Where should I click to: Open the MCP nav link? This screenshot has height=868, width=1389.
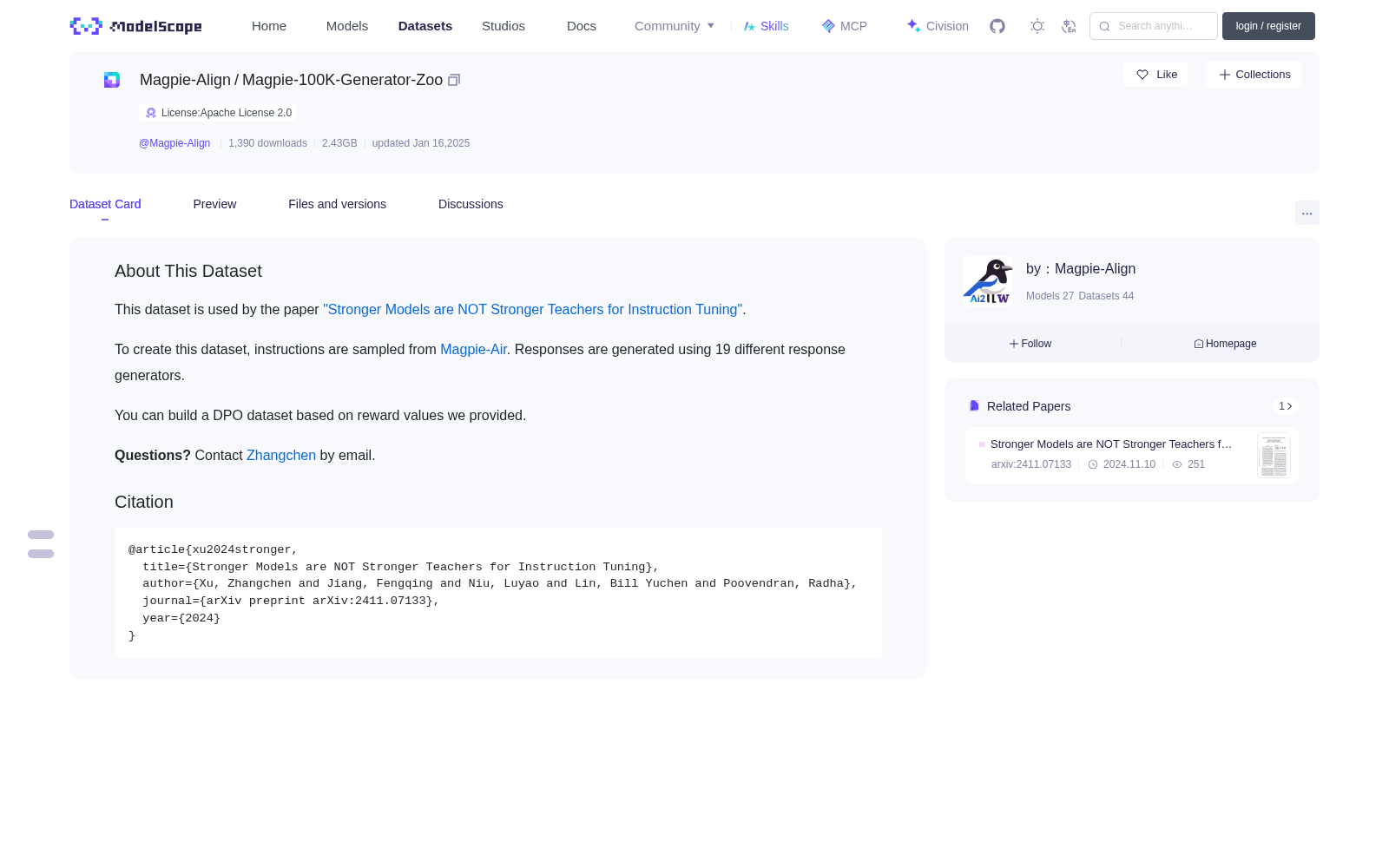[x=845, y=26]
